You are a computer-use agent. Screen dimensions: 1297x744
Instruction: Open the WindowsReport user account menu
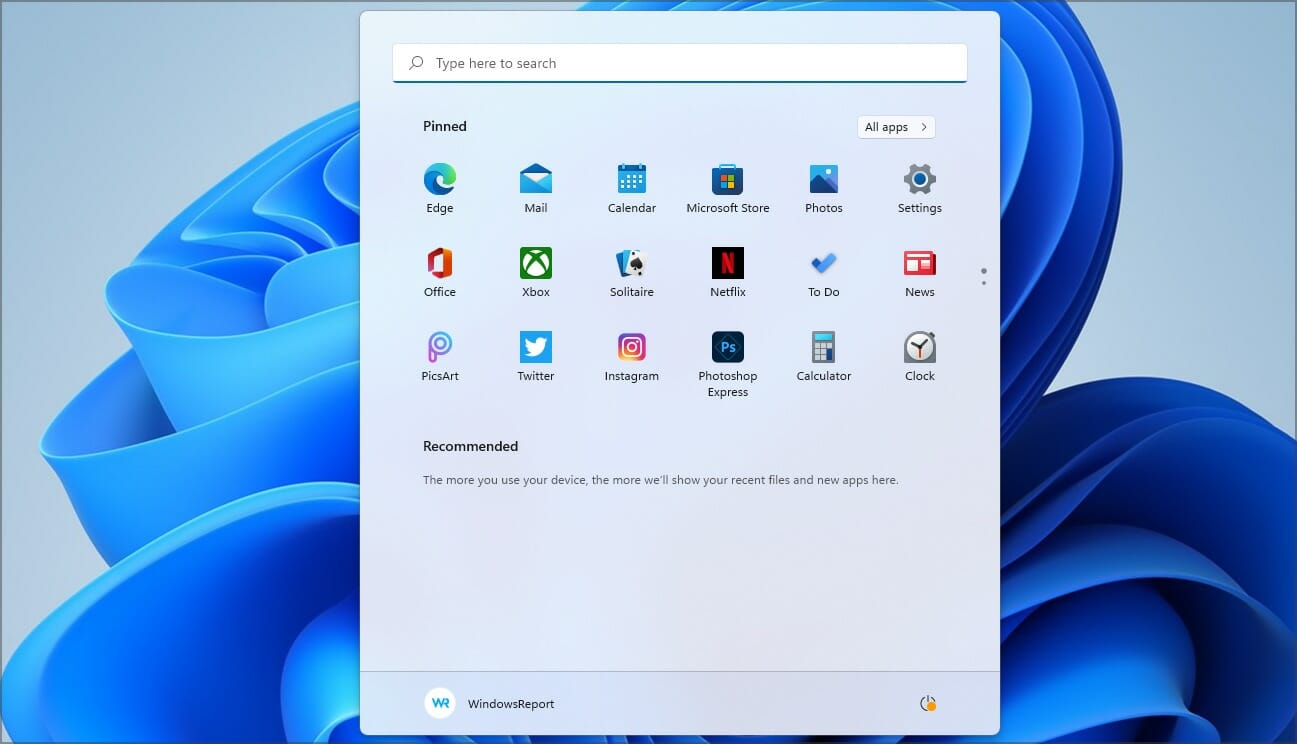click(489, 703)
